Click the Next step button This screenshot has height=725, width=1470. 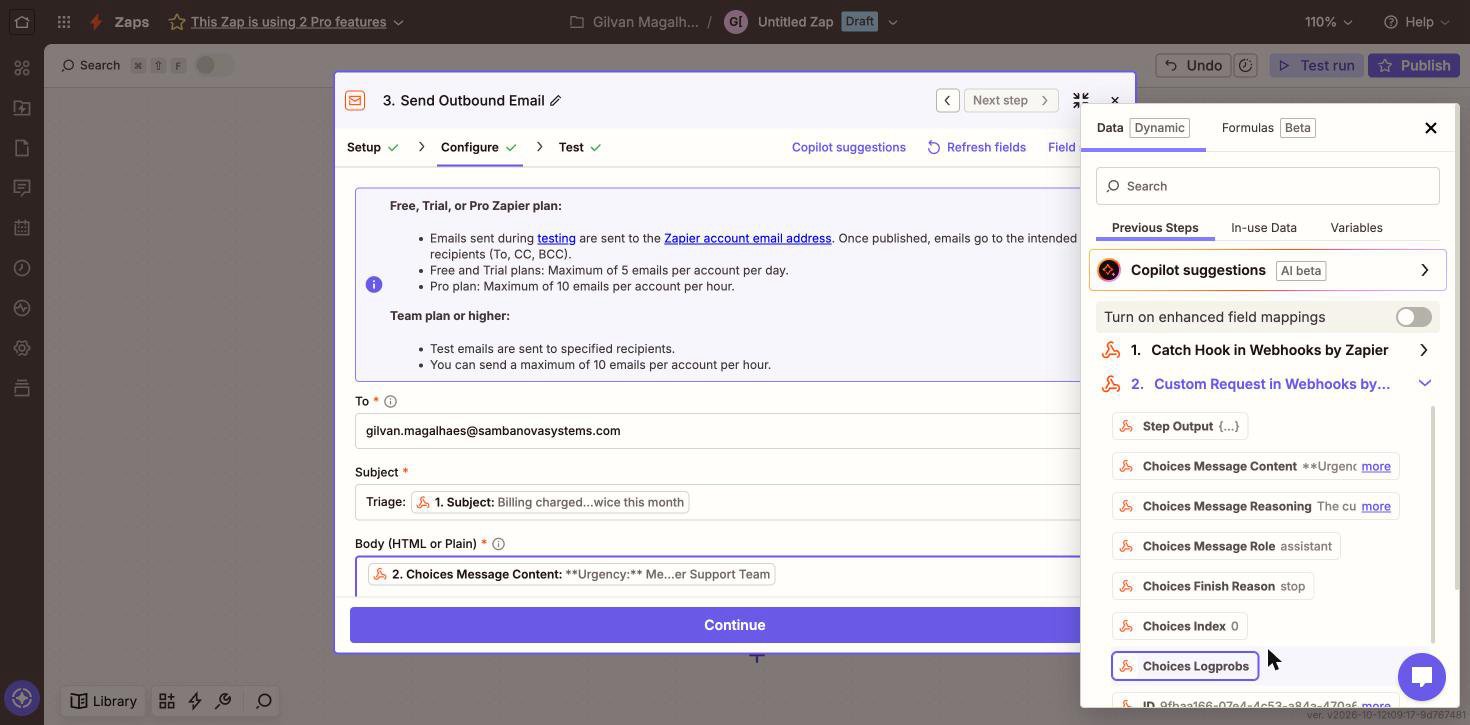pyautogui.click(x=1011, y=100)
